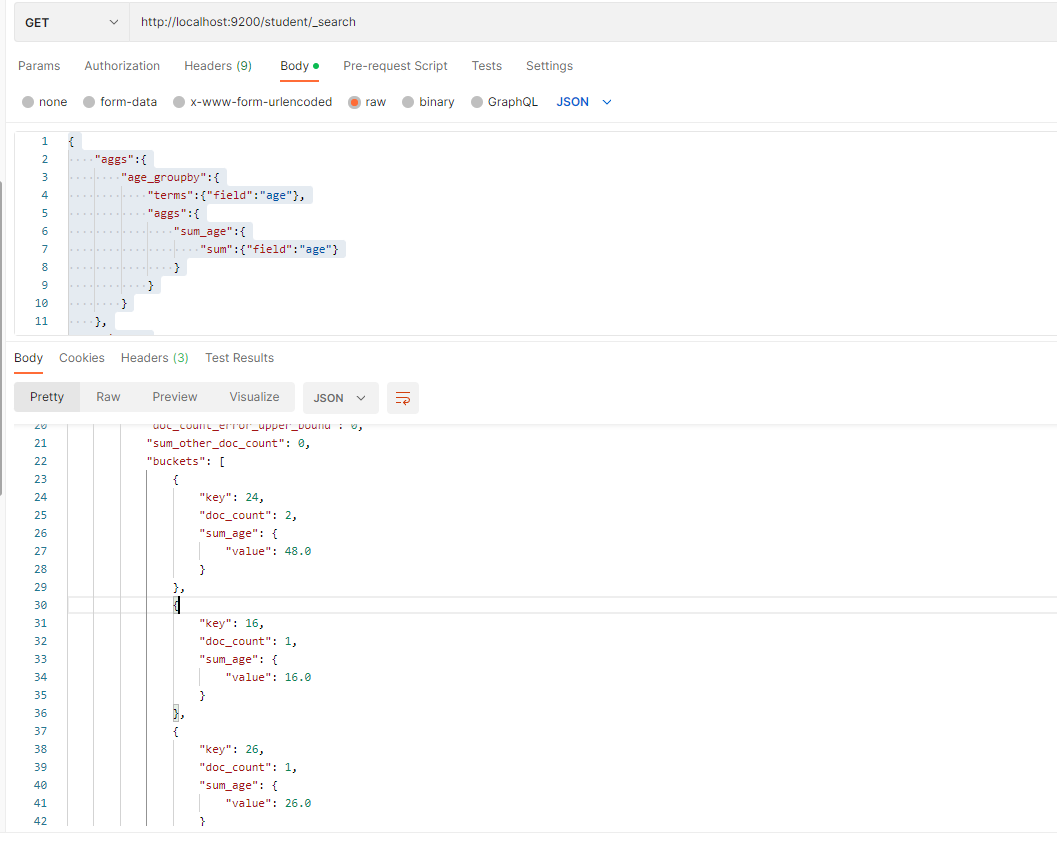Click "sum_other_doc_count" in the response
1057x851 pixels.
click(216, 443)
